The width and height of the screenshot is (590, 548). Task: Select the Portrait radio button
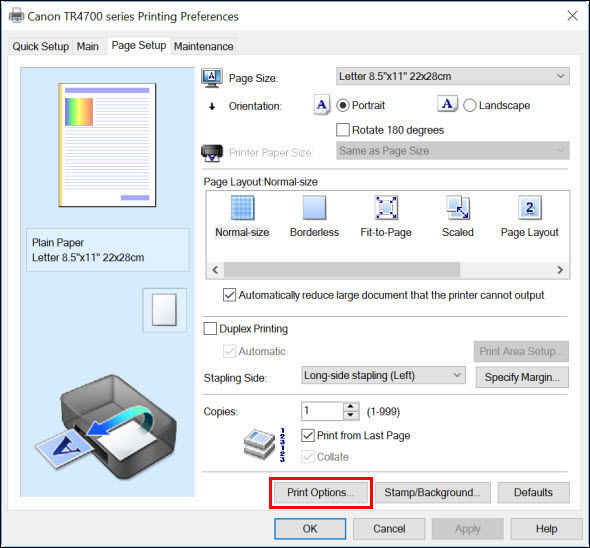(x=342, y=105)
